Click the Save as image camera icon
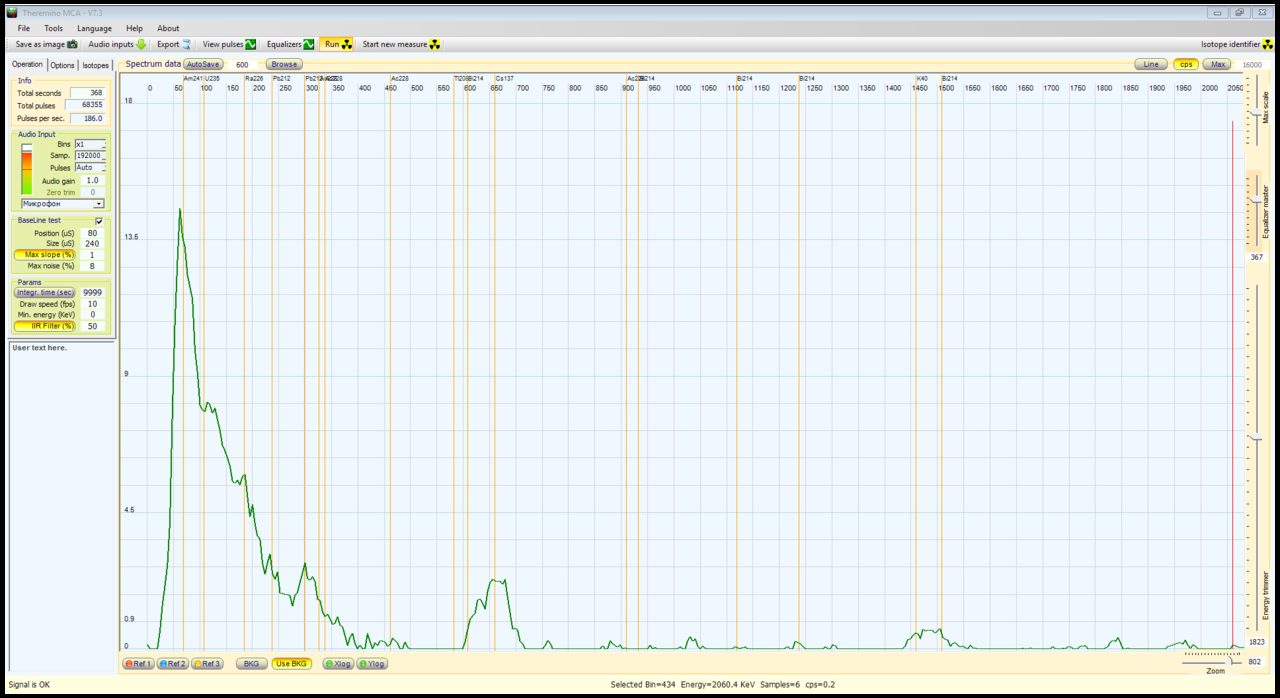Image resolution: width=1280 pixels, height=698 pixels. (72, 44)
